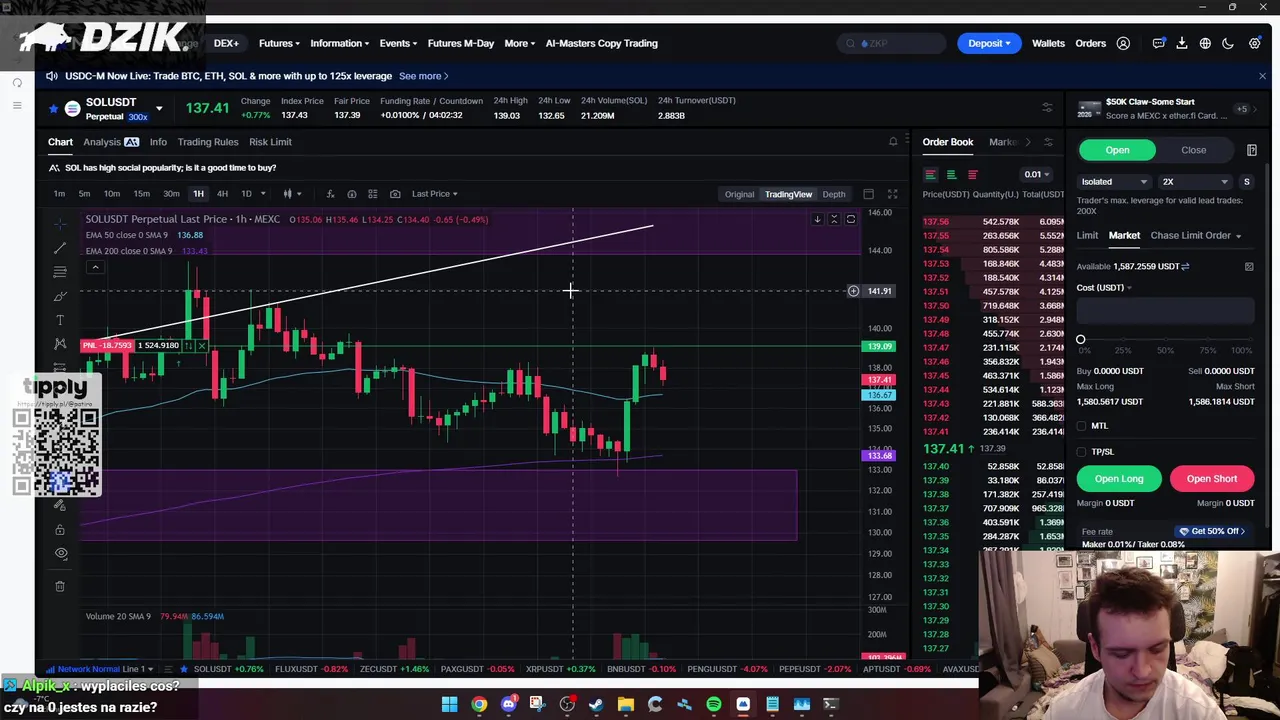Select TradingView chart mode
This screenshot has height=720, width=1280.
pos(788,194)
